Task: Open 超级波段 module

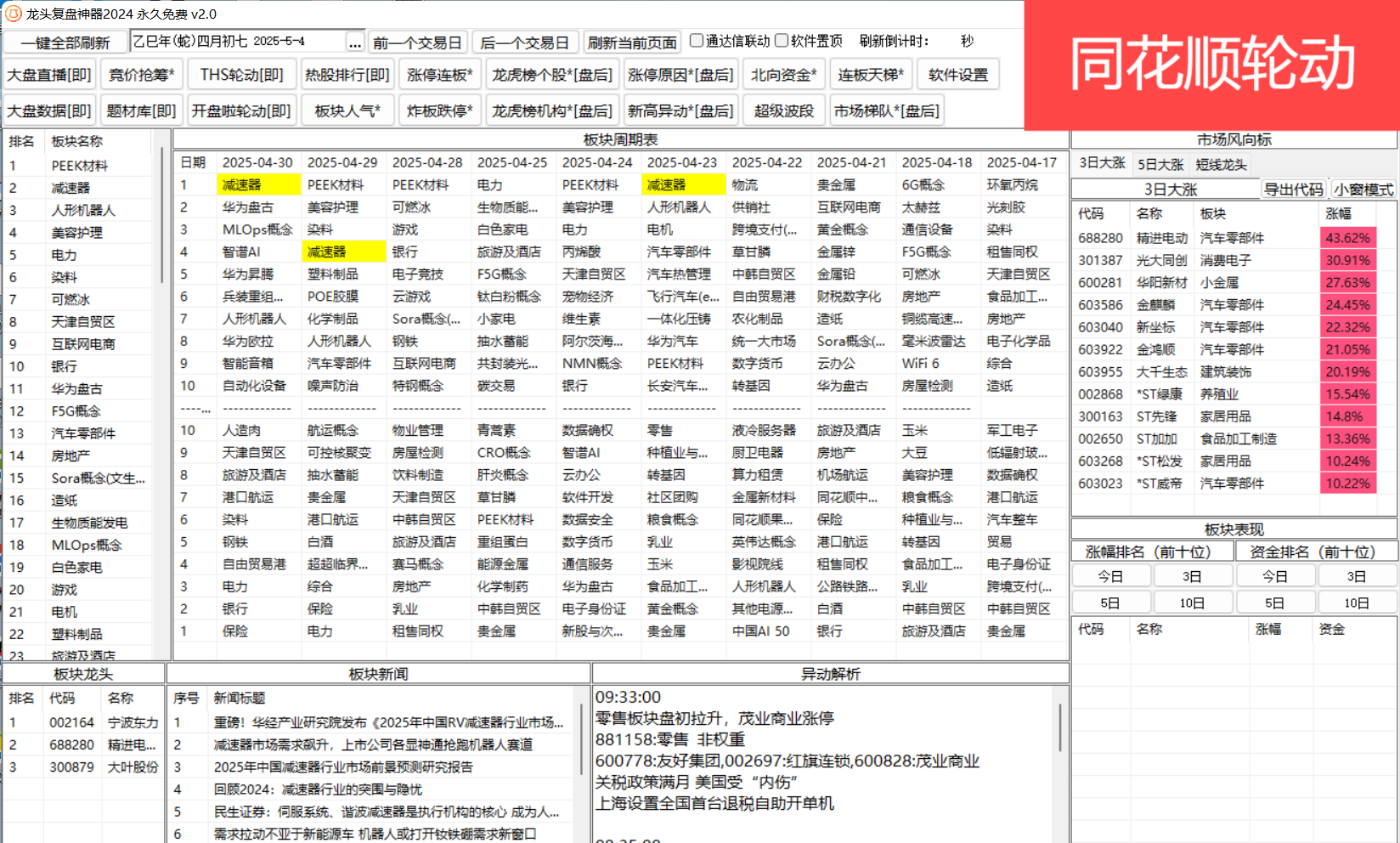Action: 783,110
